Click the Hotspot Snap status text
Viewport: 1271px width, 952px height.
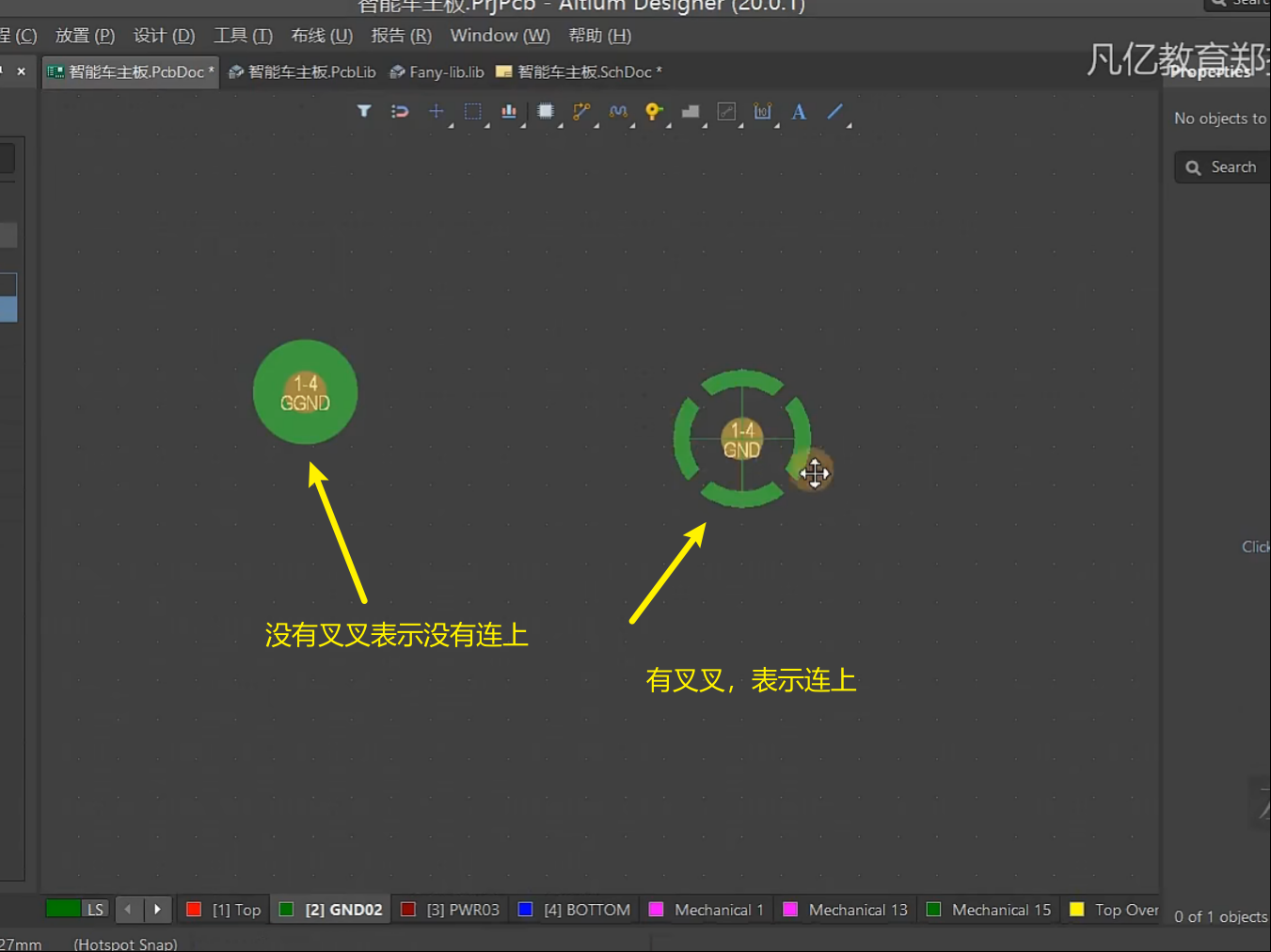(x=125, y=944)
